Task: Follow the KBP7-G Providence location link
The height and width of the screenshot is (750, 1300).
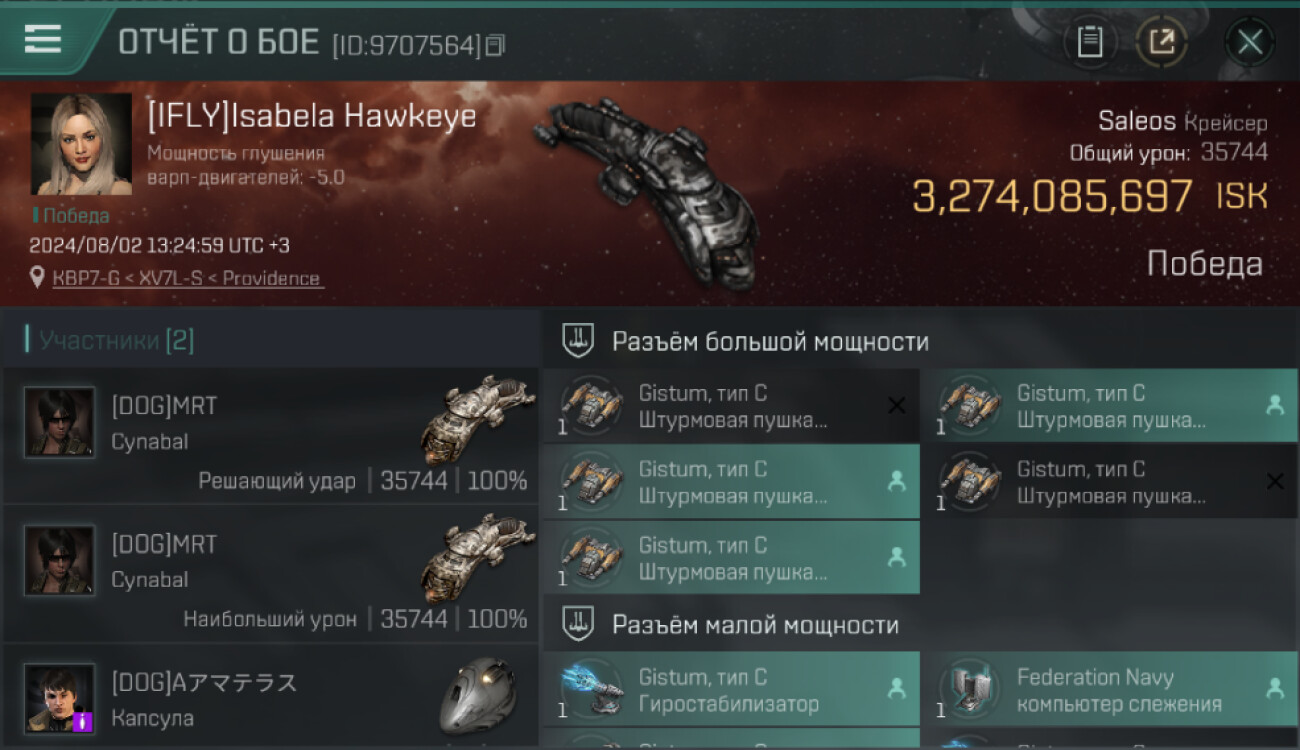Action: tap(188, 278)
